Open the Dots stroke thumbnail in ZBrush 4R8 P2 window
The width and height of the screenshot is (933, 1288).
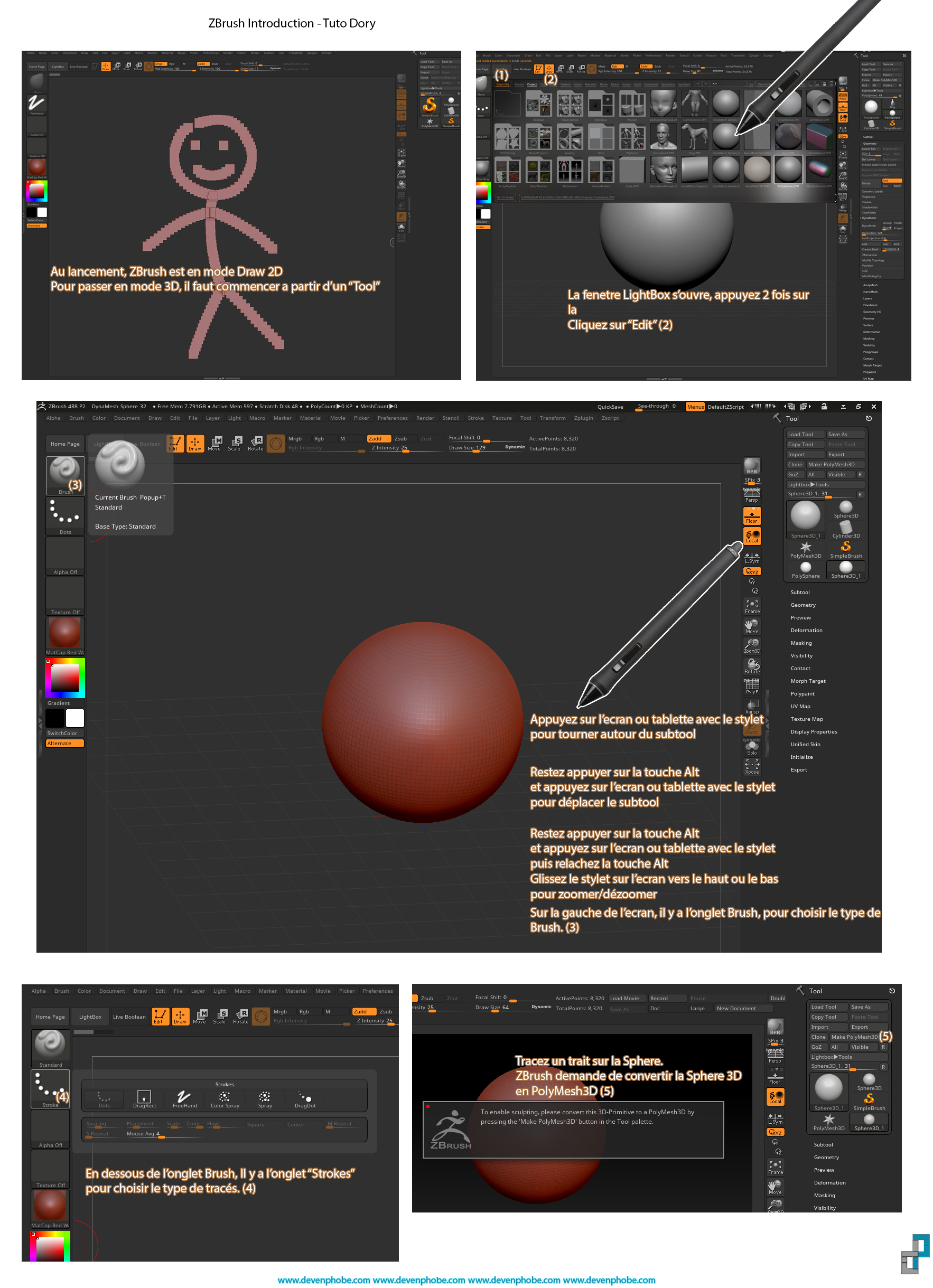[65, 516]
